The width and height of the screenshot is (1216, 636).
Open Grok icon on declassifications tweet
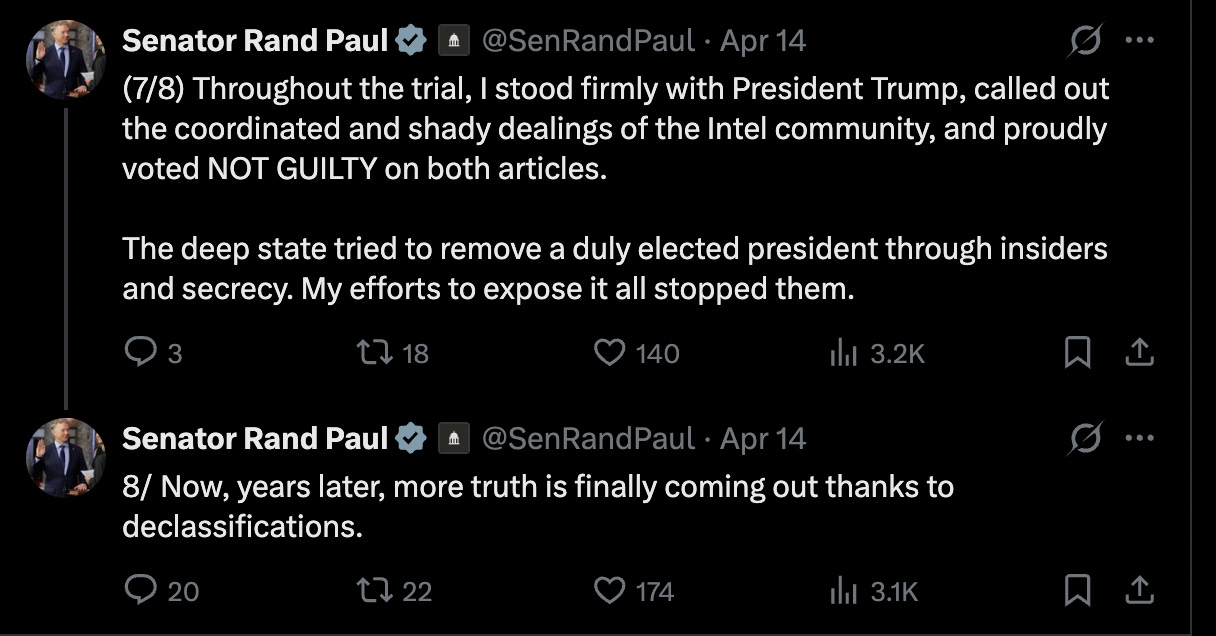point(1085,438)
